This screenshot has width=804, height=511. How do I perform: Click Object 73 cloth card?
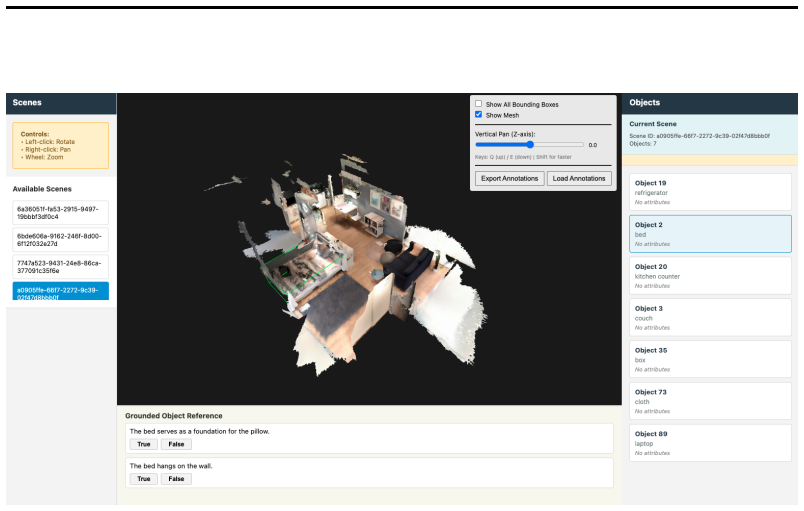710,401
